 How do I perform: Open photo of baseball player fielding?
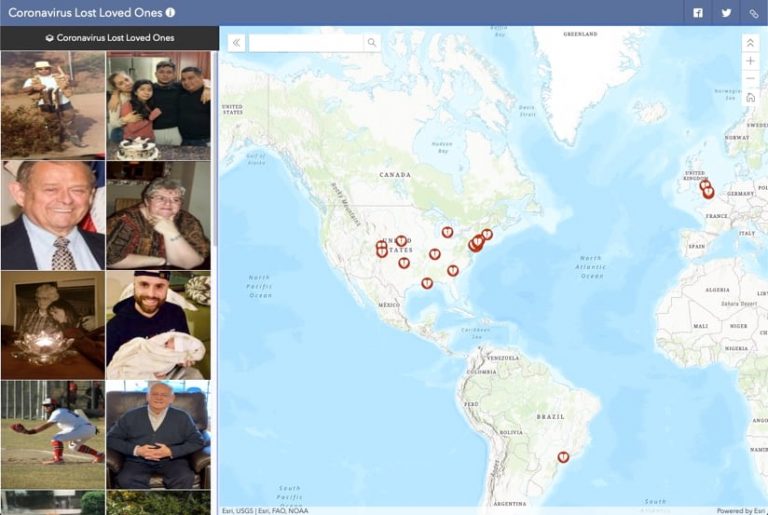pyautogui.click(x=53, y=435)
